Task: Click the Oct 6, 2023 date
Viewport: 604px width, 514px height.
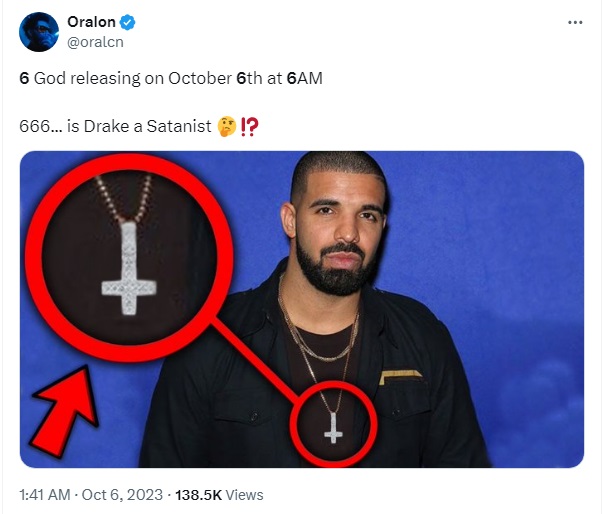Action: (x=122, y=494)
